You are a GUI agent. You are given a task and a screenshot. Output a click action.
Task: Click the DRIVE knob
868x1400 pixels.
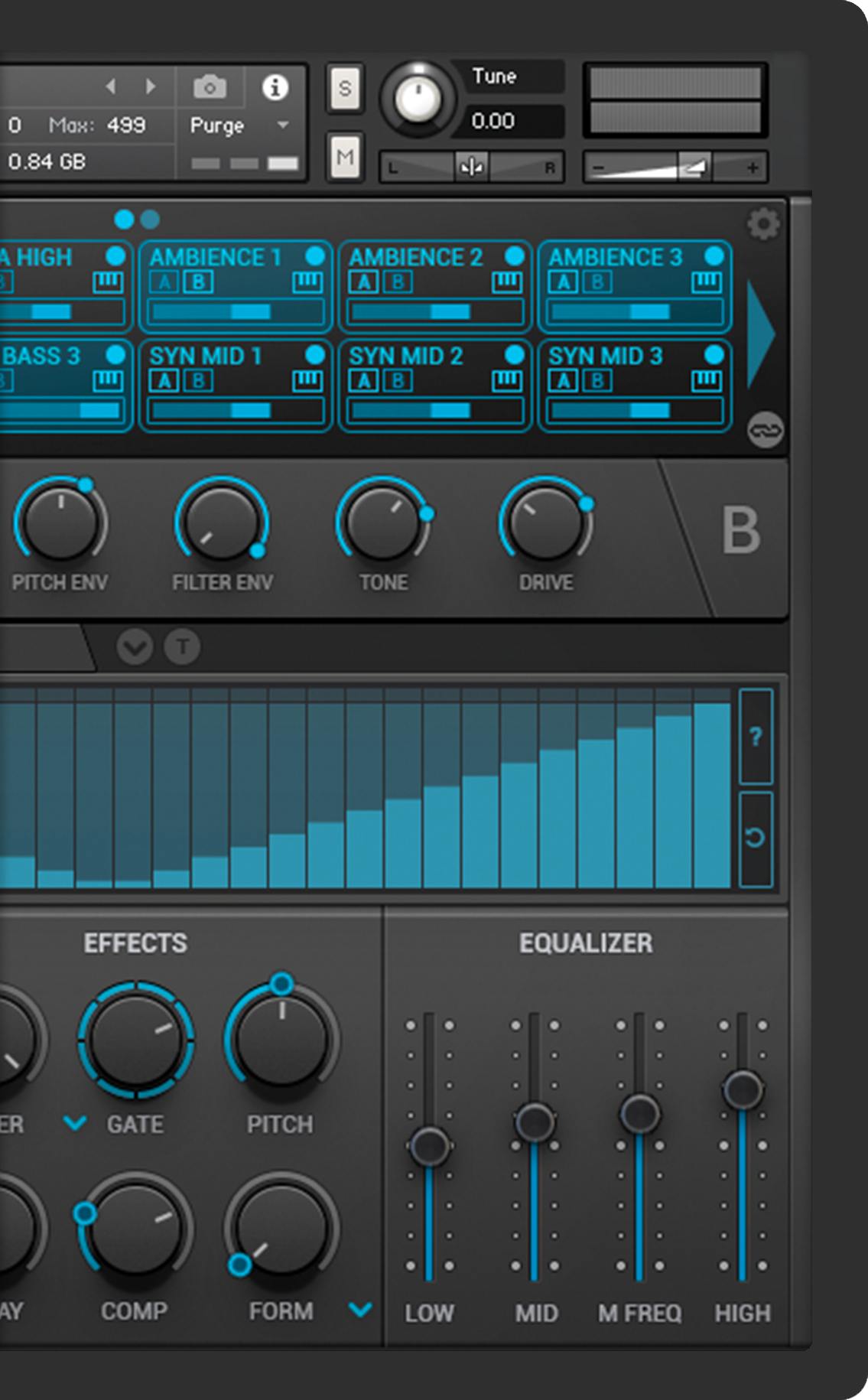click(545, 522)
